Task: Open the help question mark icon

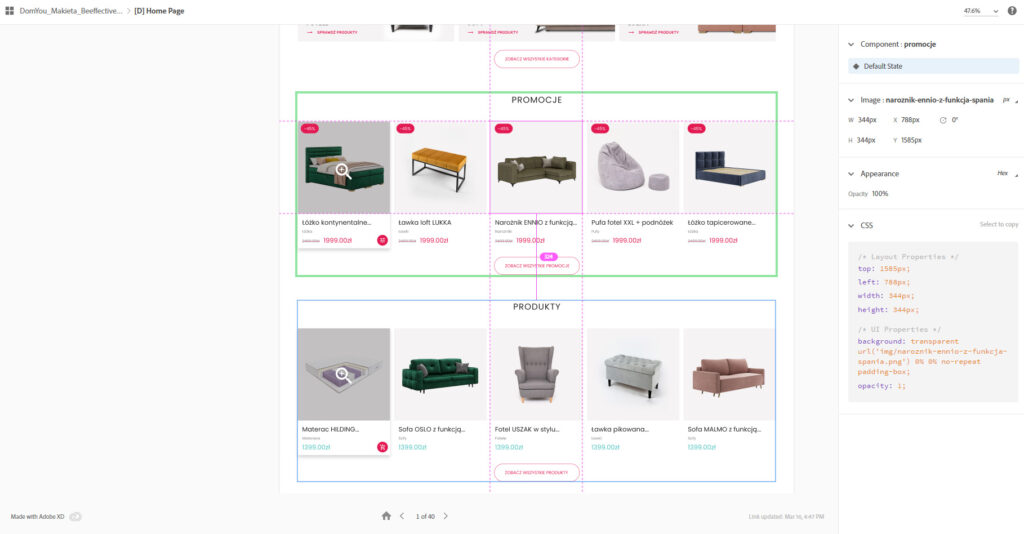Action: click(1012, 10)
